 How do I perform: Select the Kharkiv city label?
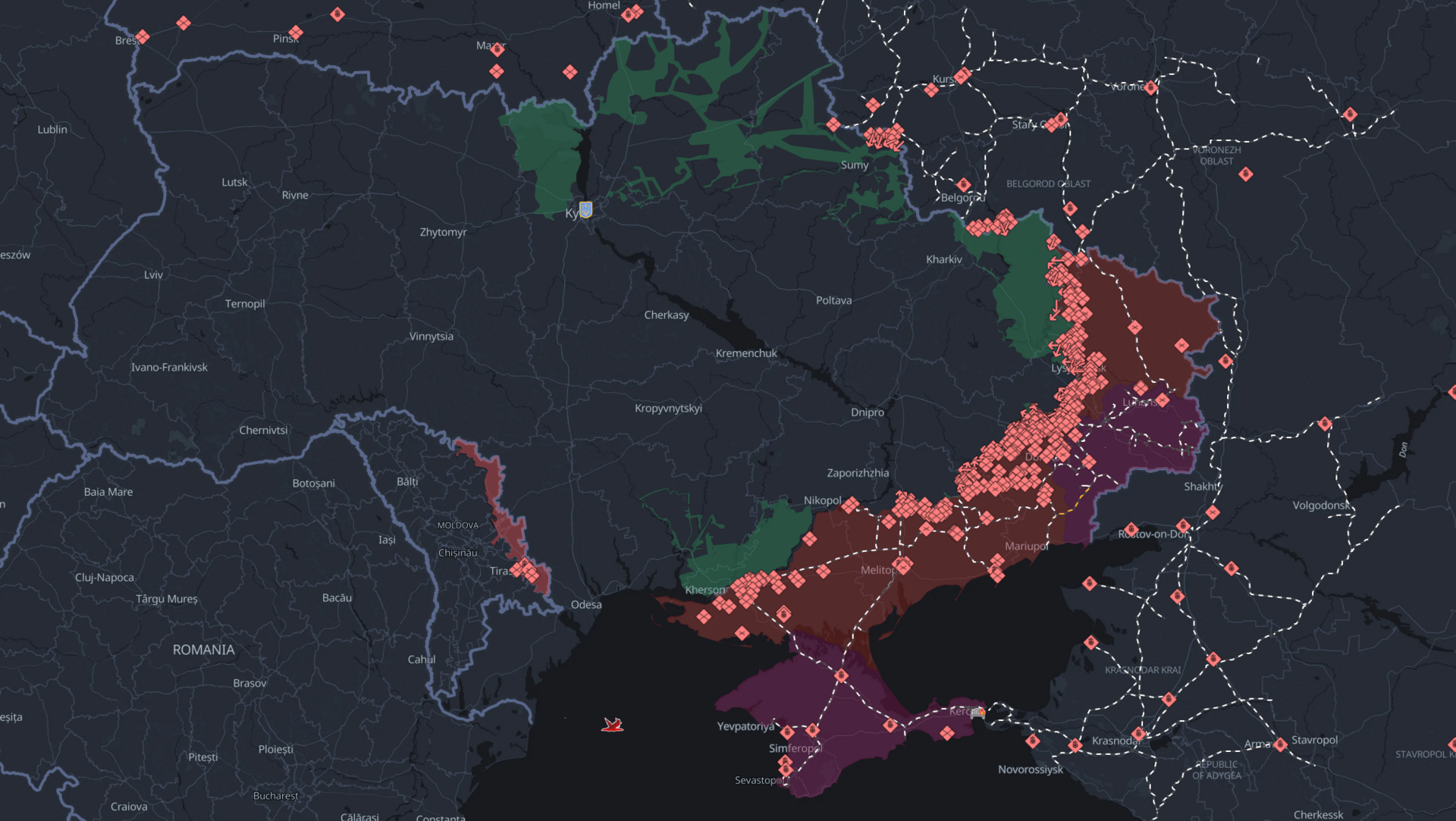(x=943, y=259)
